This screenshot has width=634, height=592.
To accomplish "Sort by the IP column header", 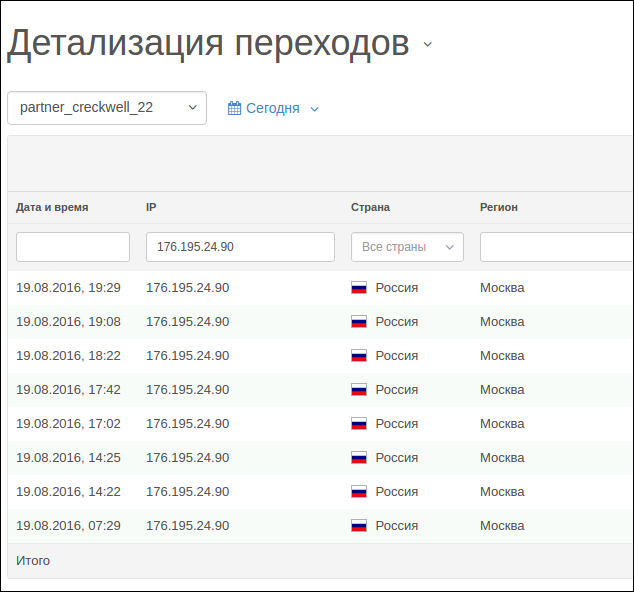I will (151, 207).
